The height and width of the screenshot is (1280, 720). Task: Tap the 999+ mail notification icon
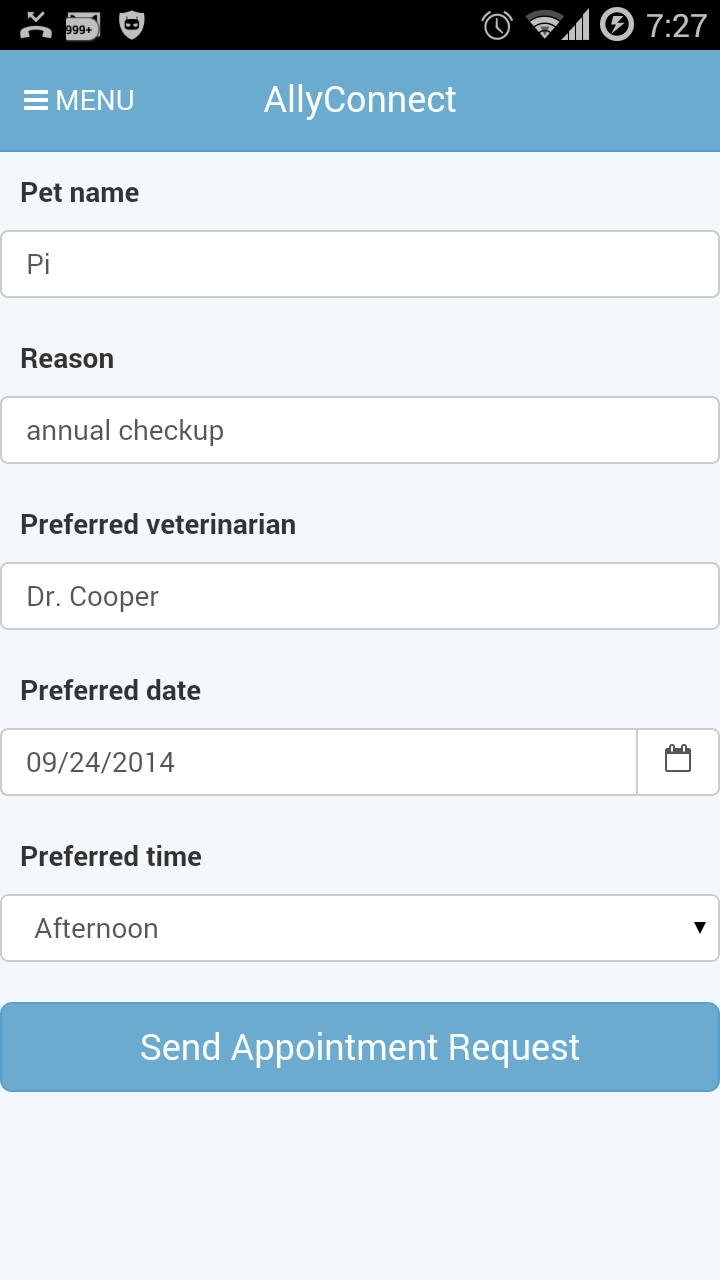coord(83,25)
